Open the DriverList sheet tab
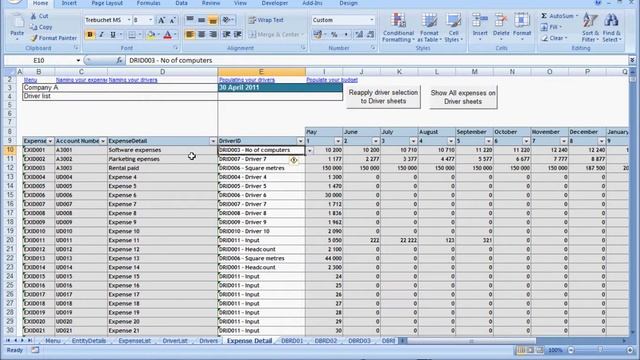 tap(175, 341)
